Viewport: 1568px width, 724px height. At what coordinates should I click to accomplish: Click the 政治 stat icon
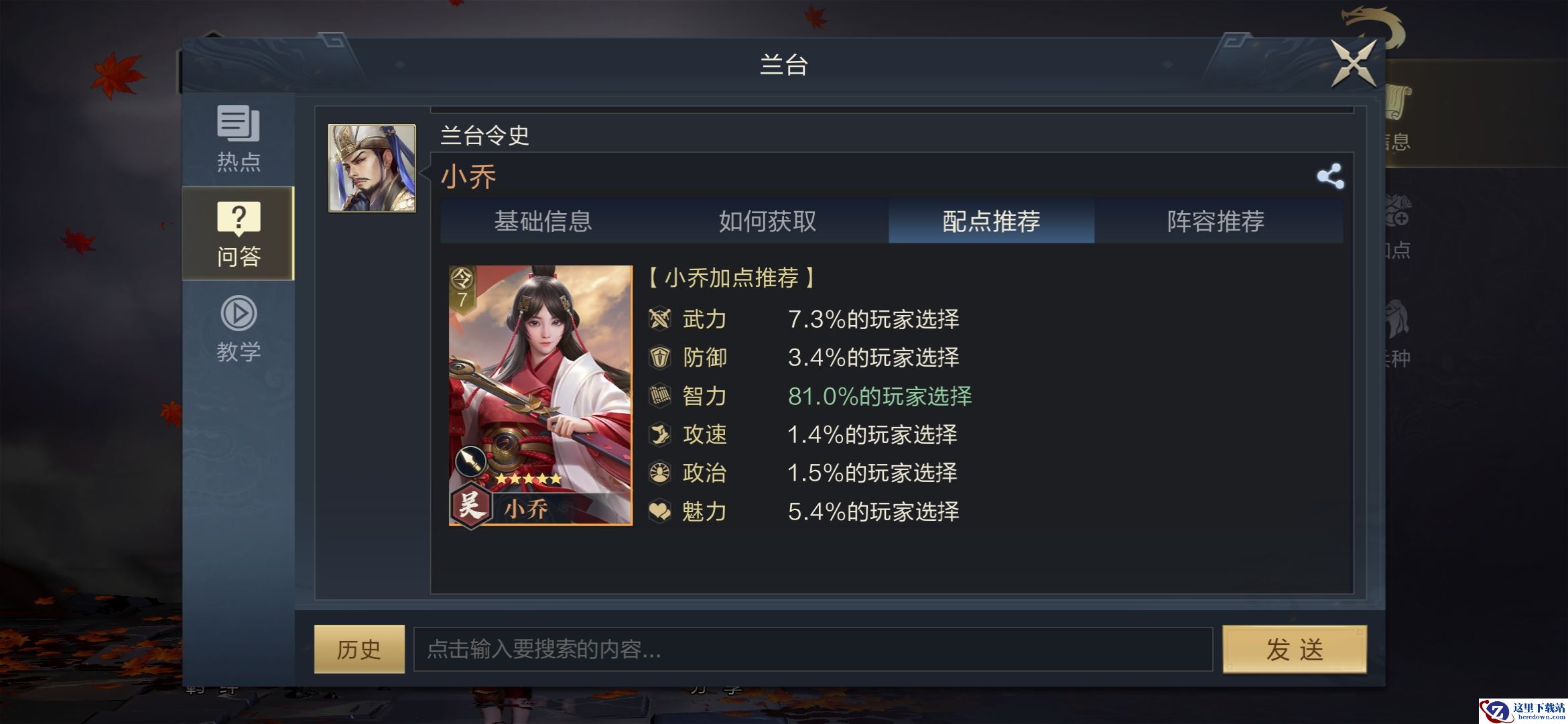click(x=659, y=473)
